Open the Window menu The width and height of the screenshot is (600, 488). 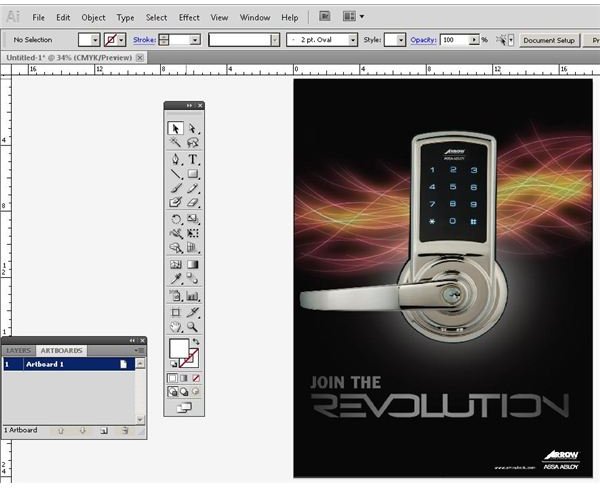point(255,18)
